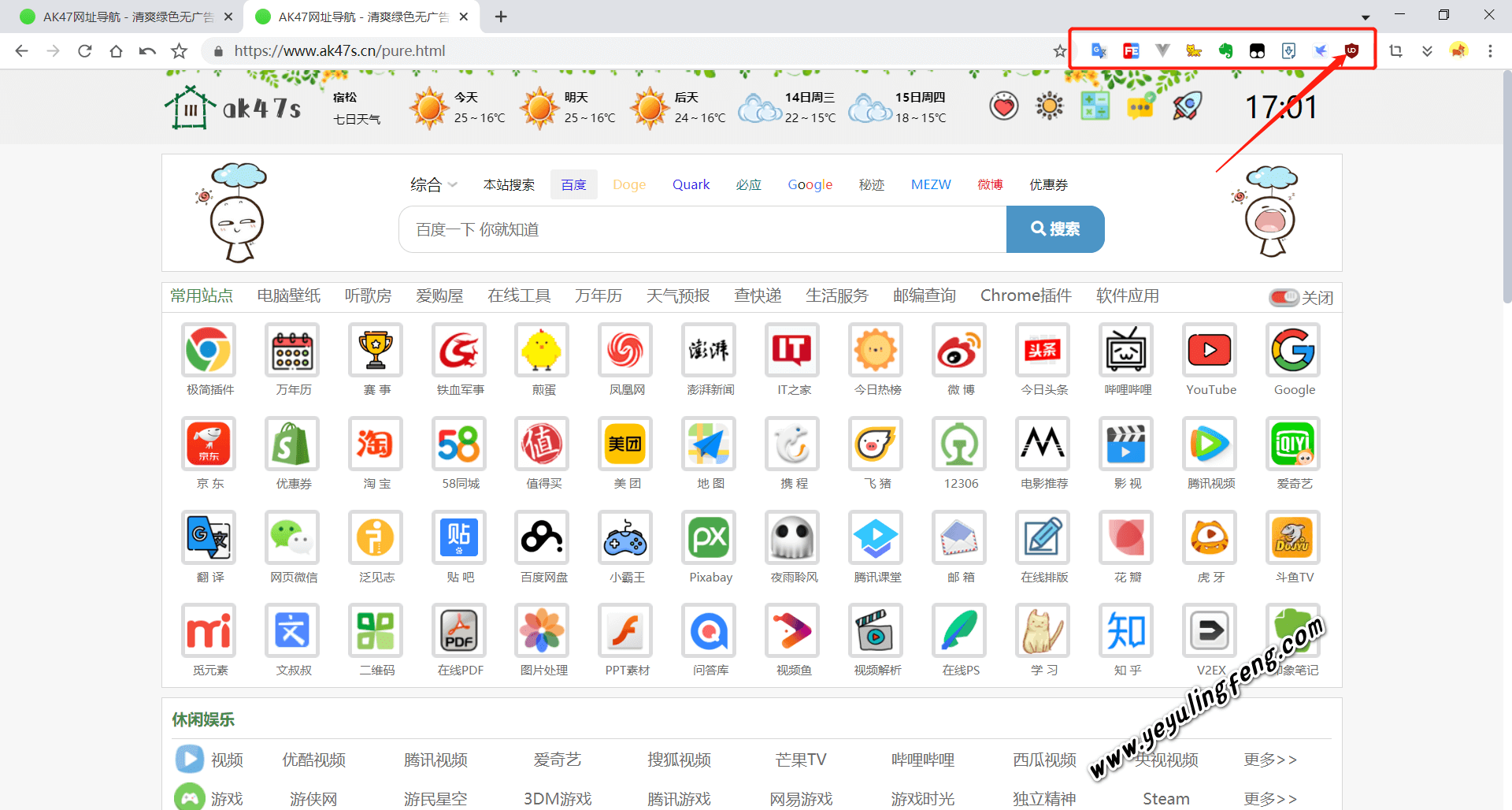Switch to the 电脑壁纸 tab
Image resolution: width=1512 pixels, height=810 pixels.
coord(289,295)
